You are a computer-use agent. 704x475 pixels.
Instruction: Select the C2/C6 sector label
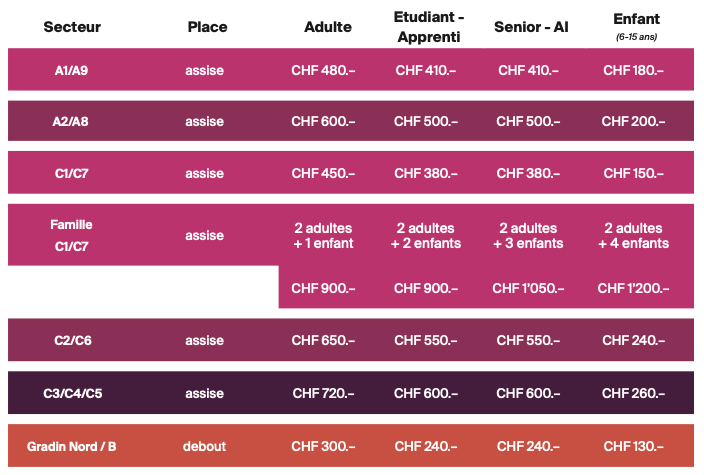tap(73, 341)
